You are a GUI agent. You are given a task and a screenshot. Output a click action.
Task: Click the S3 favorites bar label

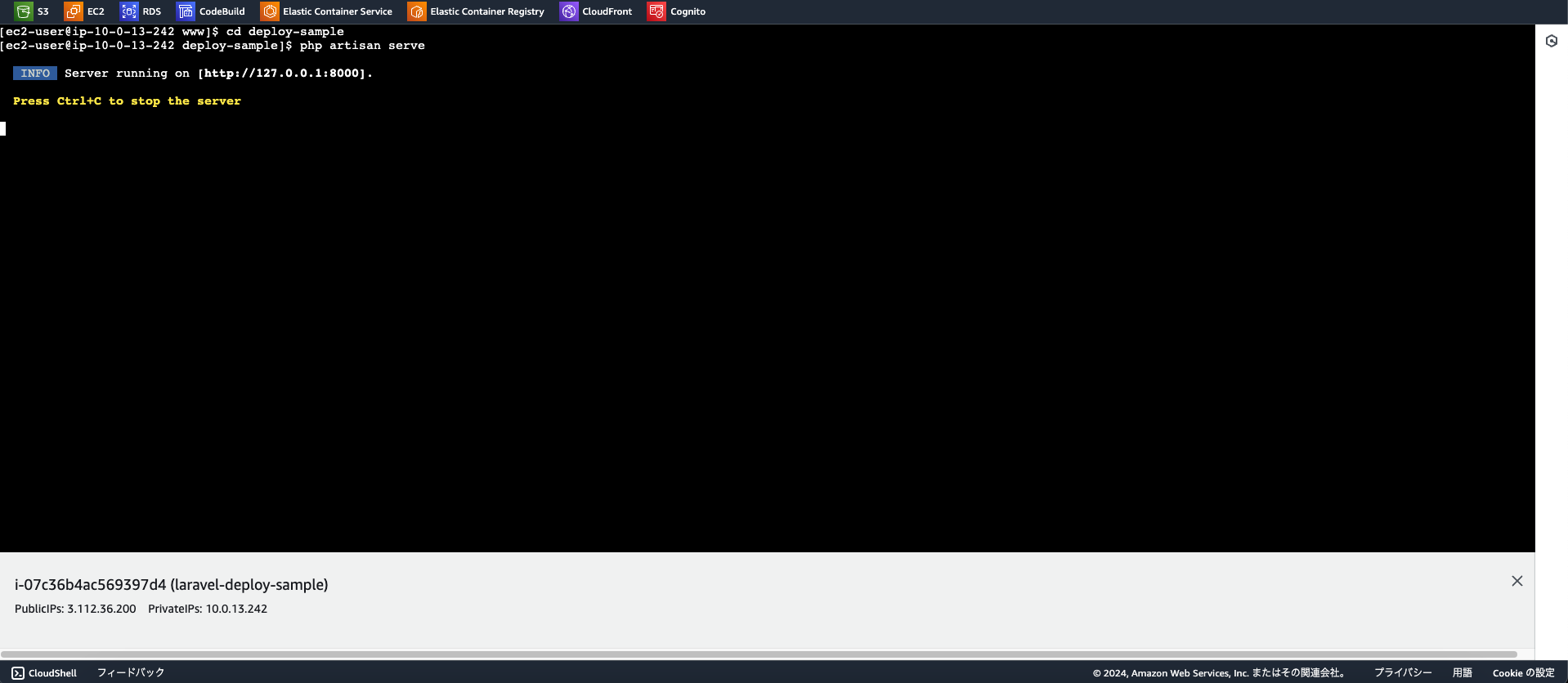(x=43, y=11)
